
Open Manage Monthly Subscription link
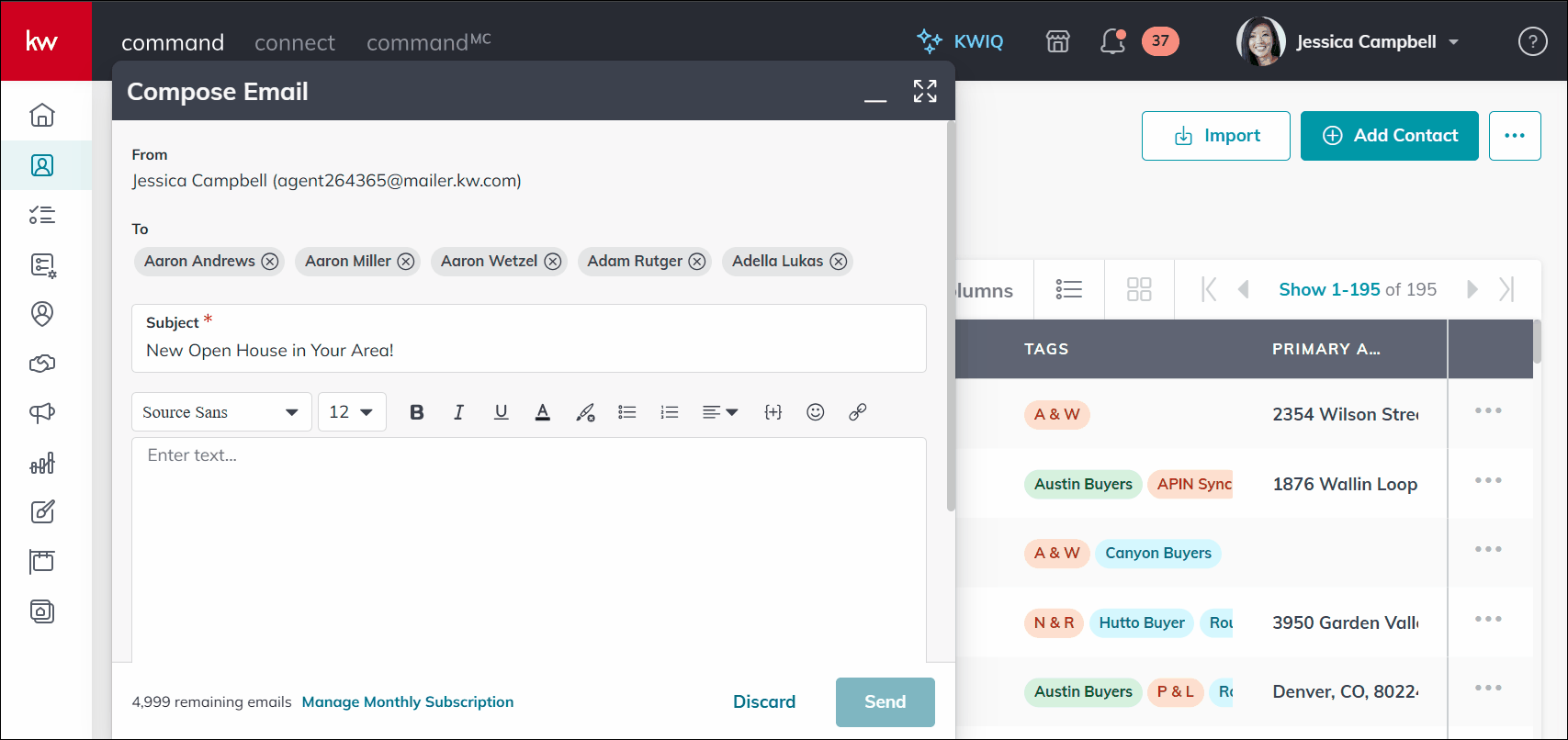click(x=408, y=702)
